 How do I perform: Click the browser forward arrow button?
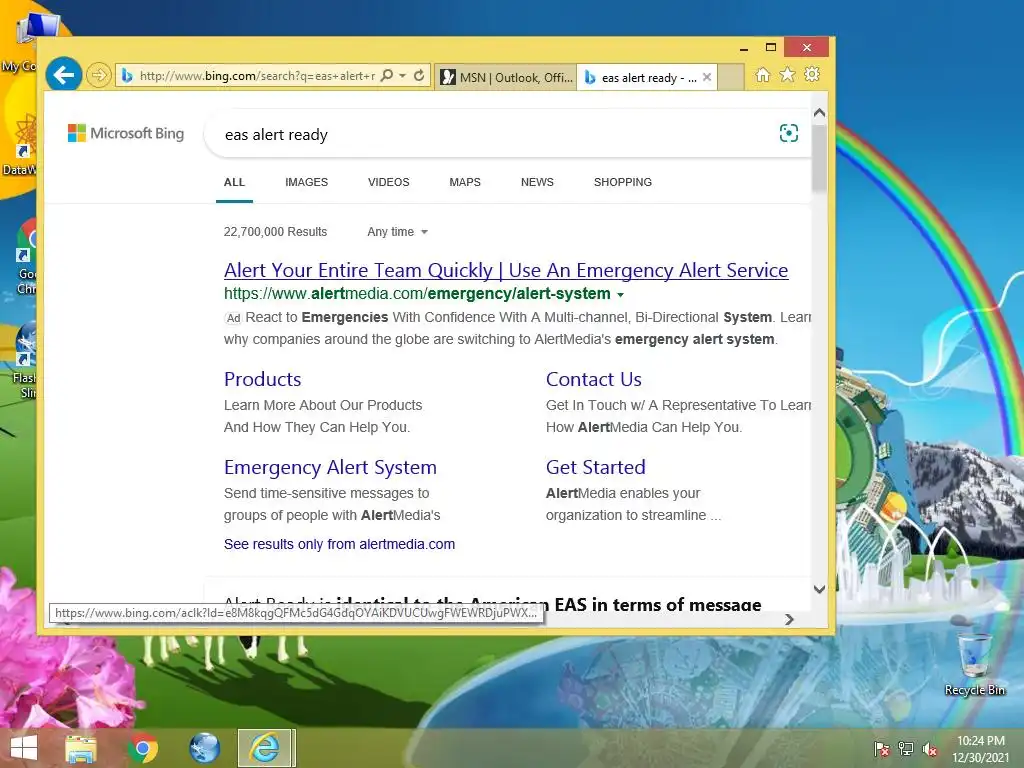click(99, 76)
